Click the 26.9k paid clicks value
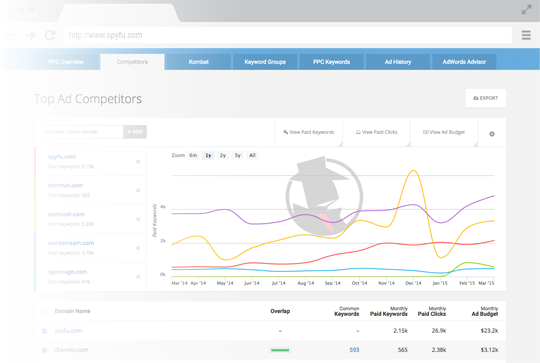The image size is (540, 363). (x=439, y=331)
